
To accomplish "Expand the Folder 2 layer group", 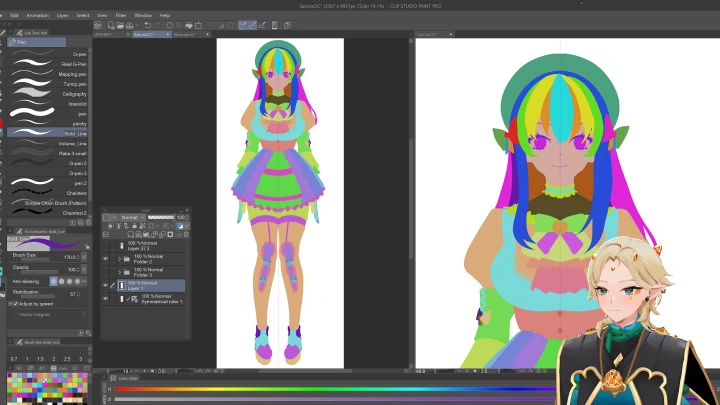I will pos(119,259).
